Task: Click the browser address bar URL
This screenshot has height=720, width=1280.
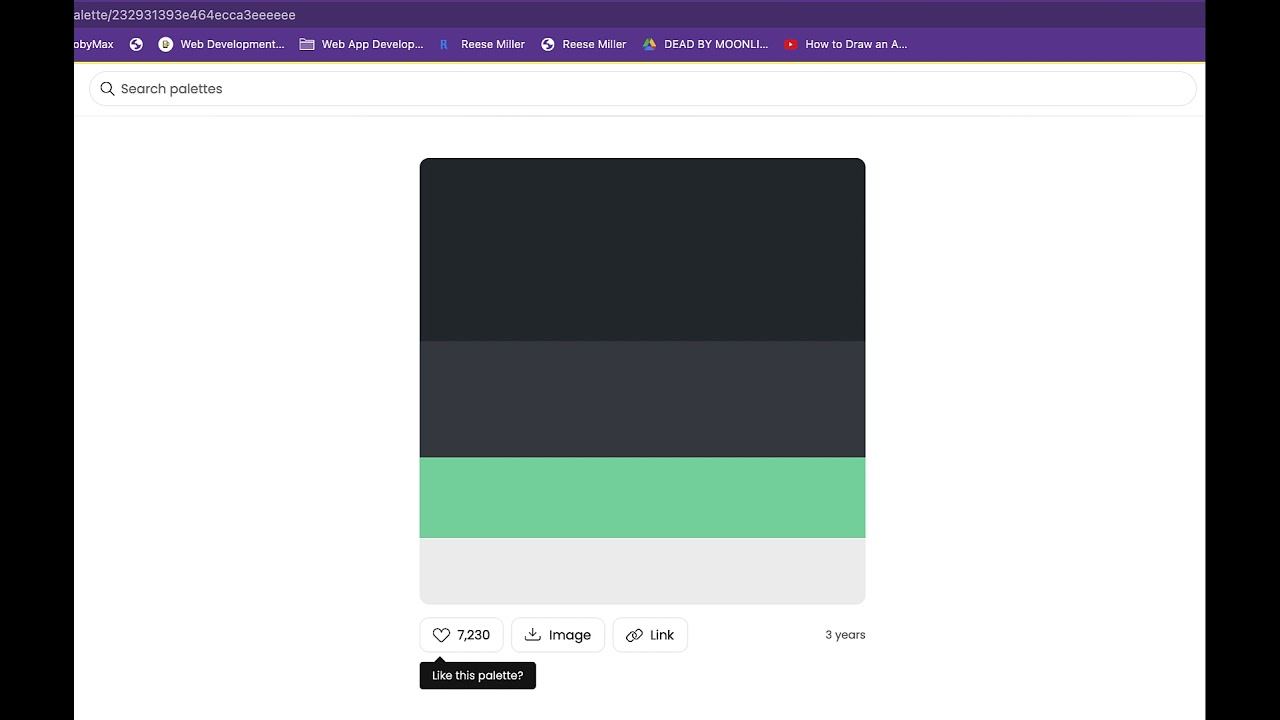Action: (185, 15)
